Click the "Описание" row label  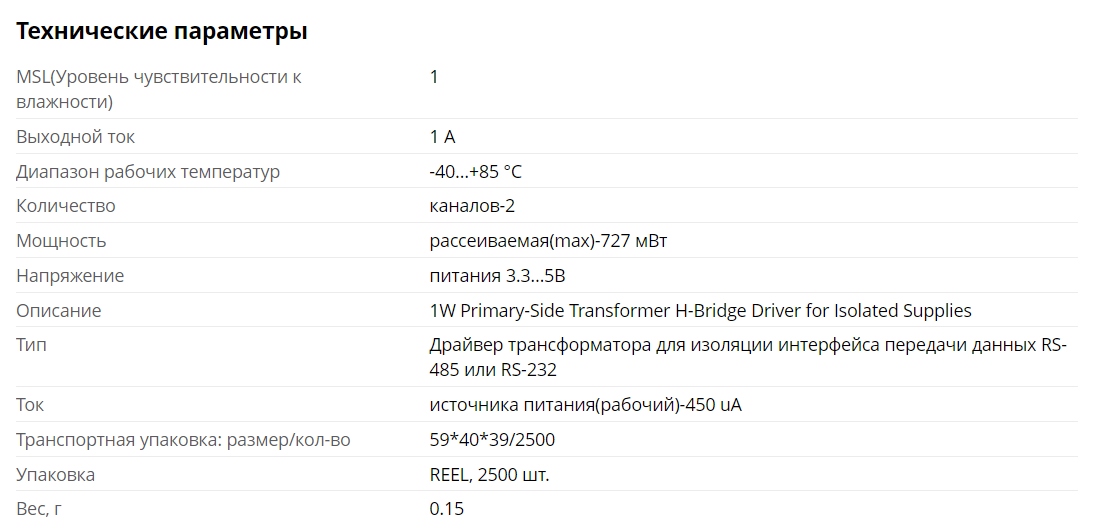[x=58, y=311]
